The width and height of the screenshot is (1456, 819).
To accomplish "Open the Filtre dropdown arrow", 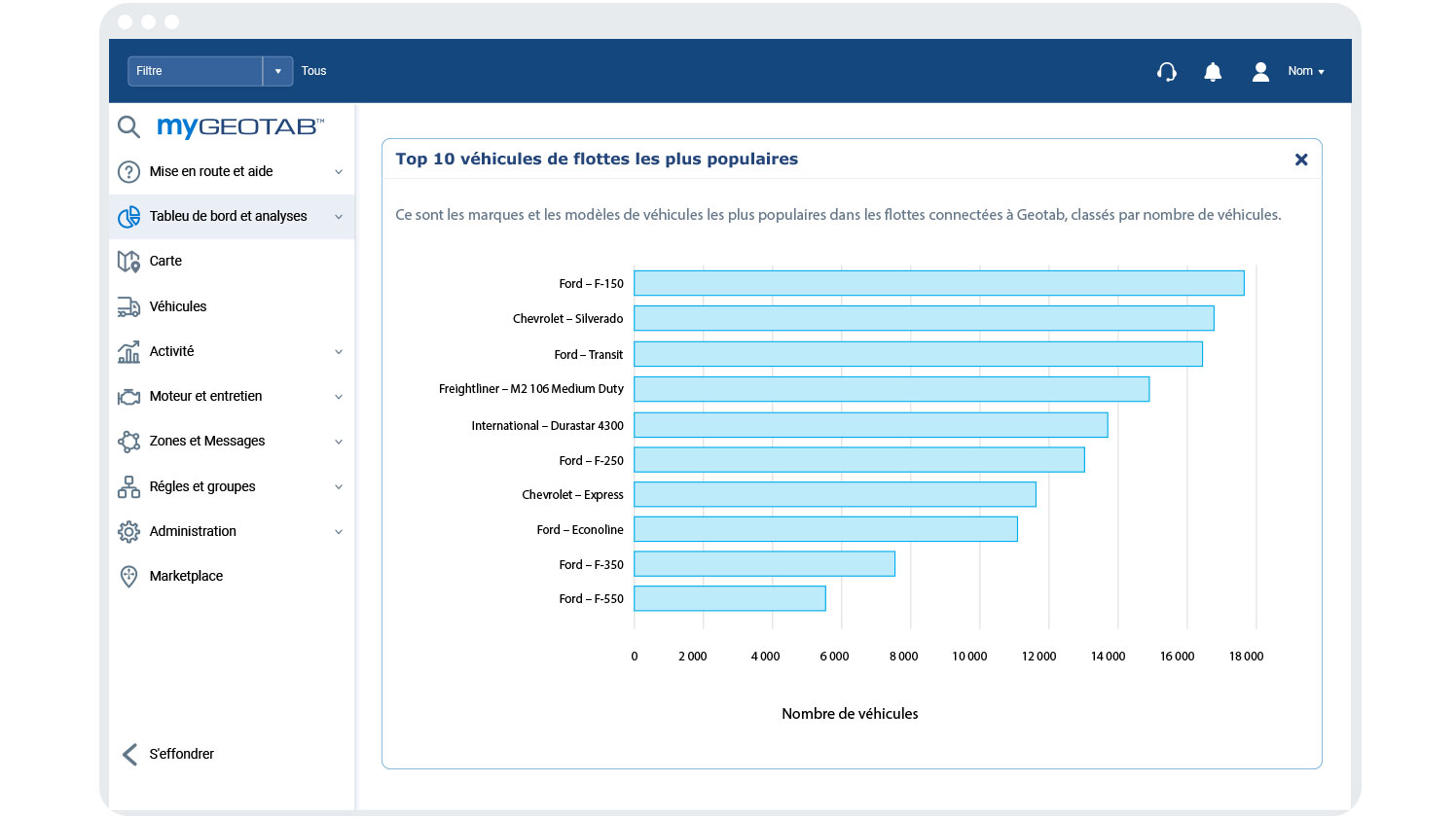I will click(277, 71).
